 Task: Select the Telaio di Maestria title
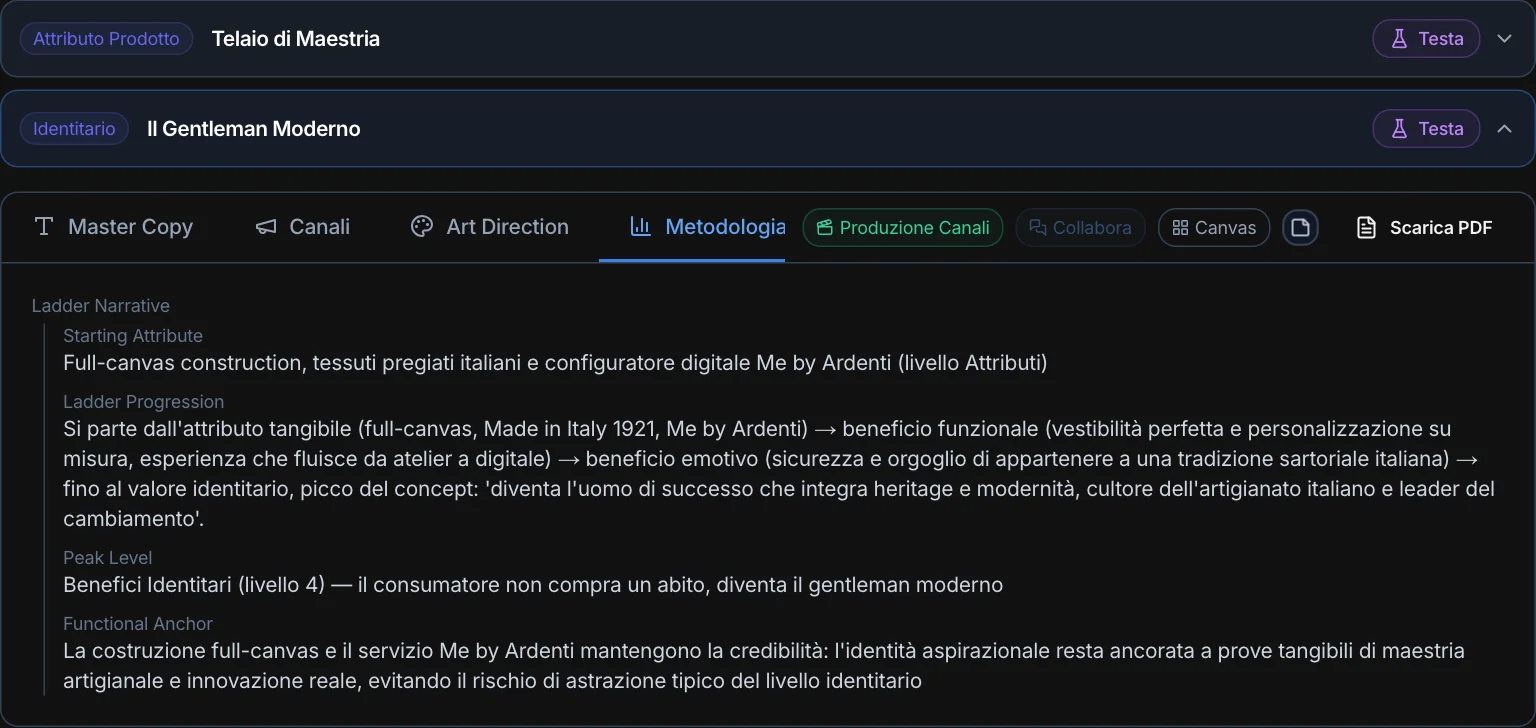296,39
